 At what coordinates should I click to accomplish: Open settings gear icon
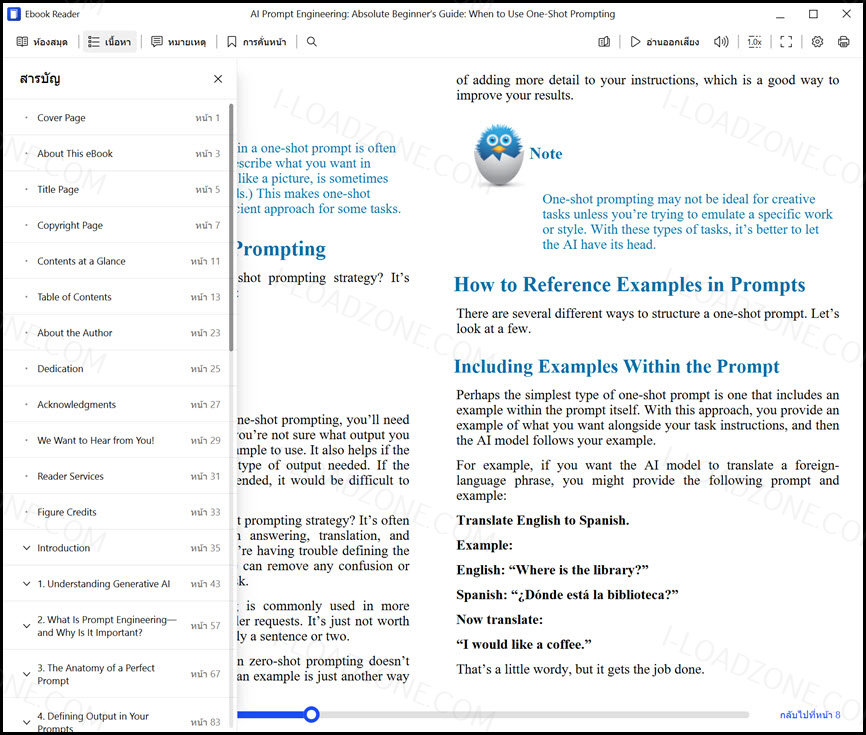point(817,42)
